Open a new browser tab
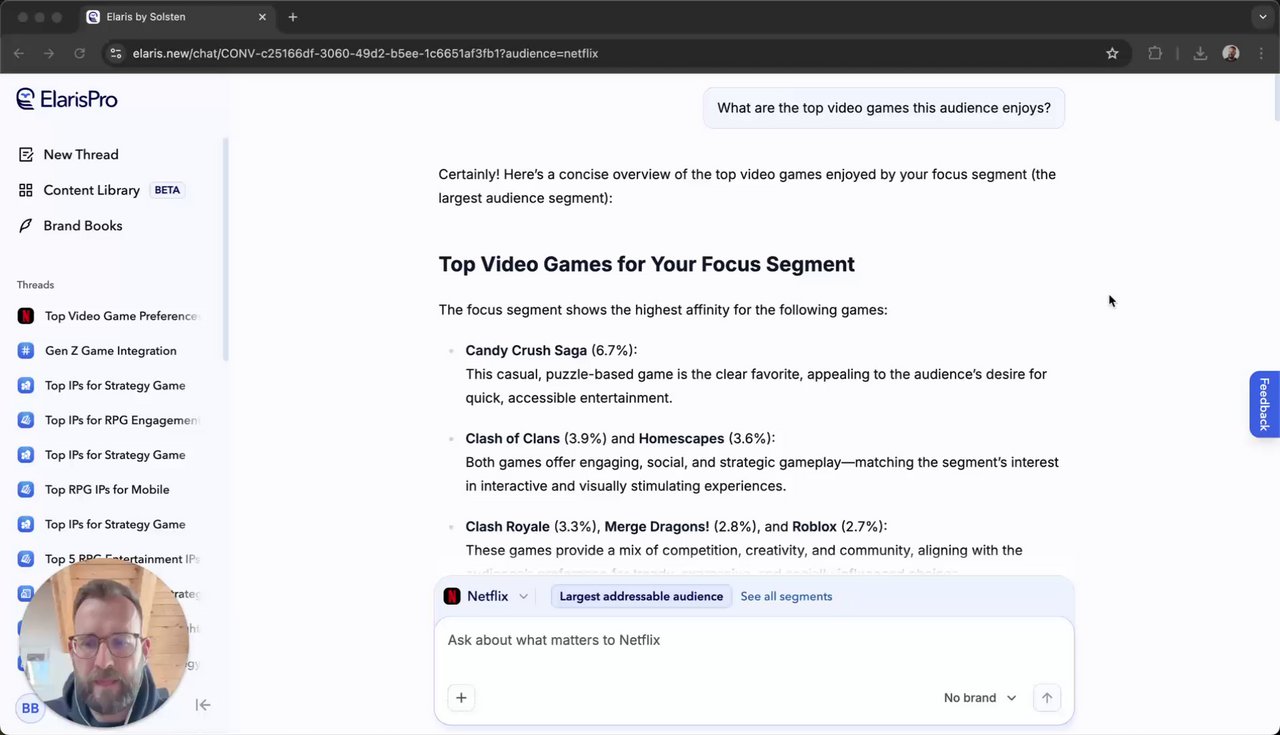The height and width of the screenshot is (735, 1280). 293,17
